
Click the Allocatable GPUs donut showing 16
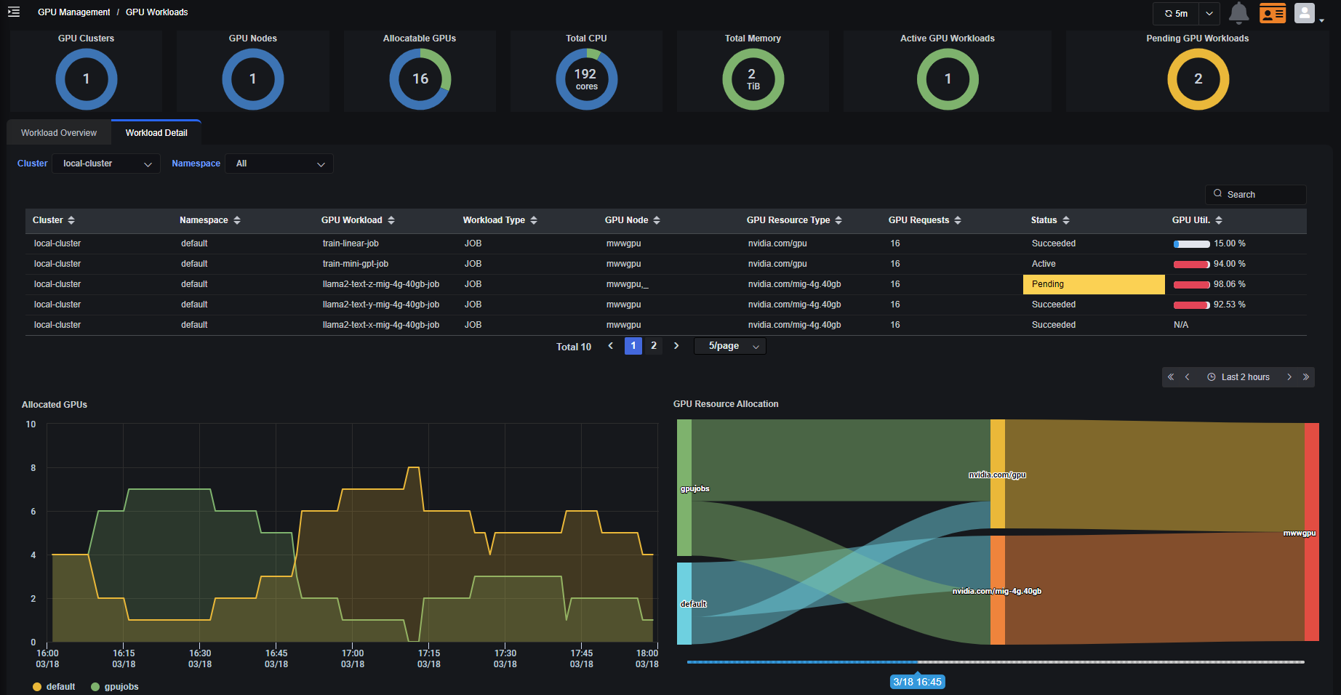point(420,79)
